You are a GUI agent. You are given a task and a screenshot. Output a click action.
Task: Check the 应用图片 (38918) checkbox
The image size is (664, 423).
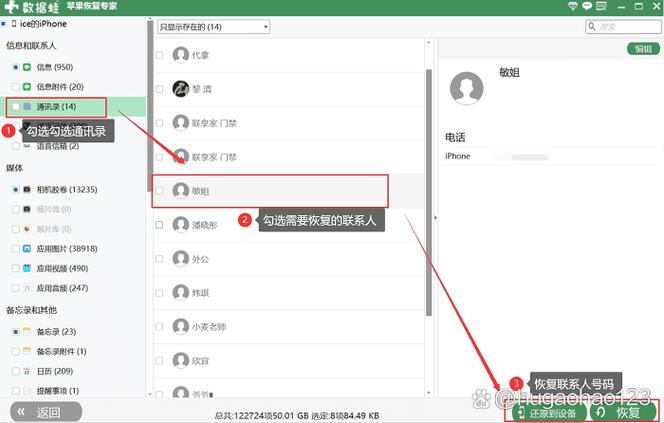(16, 249)
